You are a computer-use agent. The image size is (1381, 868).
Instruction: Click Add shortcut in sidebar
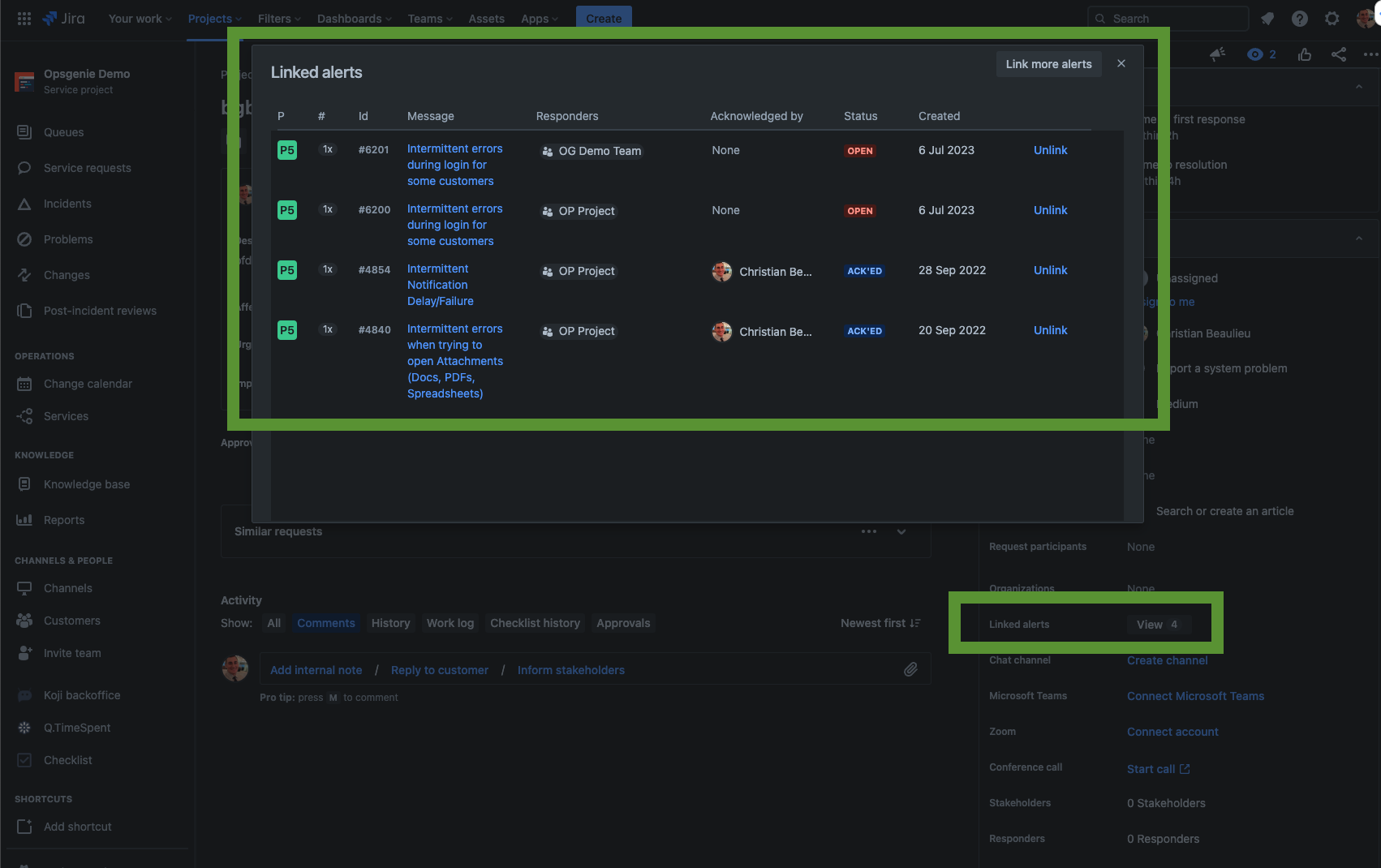coord(77,827)
